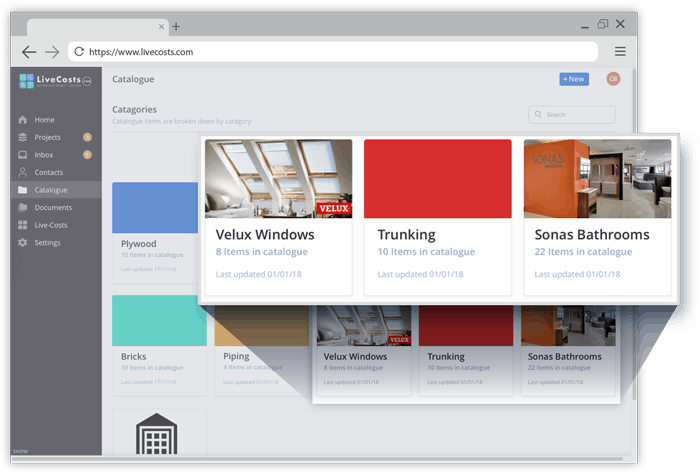The image size is (700, 475).
Task: Minimize the browser window
Action: [585, 26]
